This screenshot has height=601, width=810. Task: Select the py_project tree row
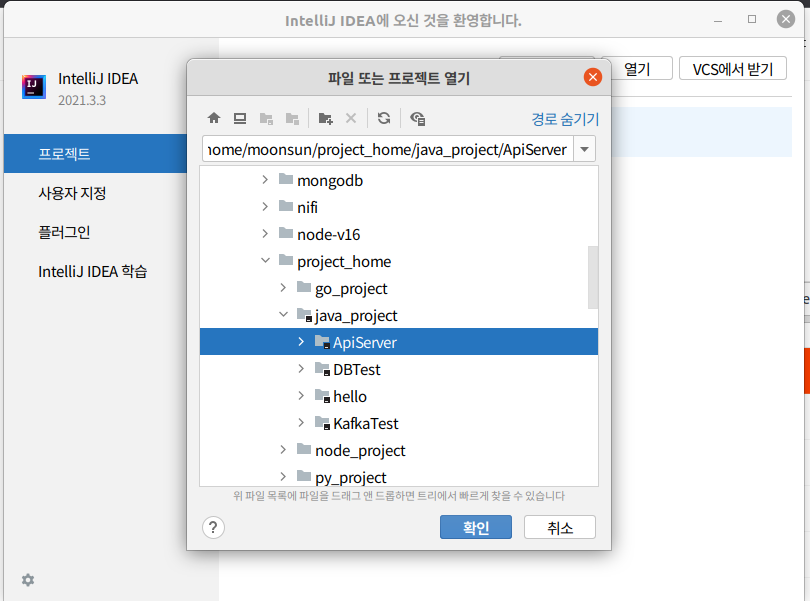pos(399,476)
